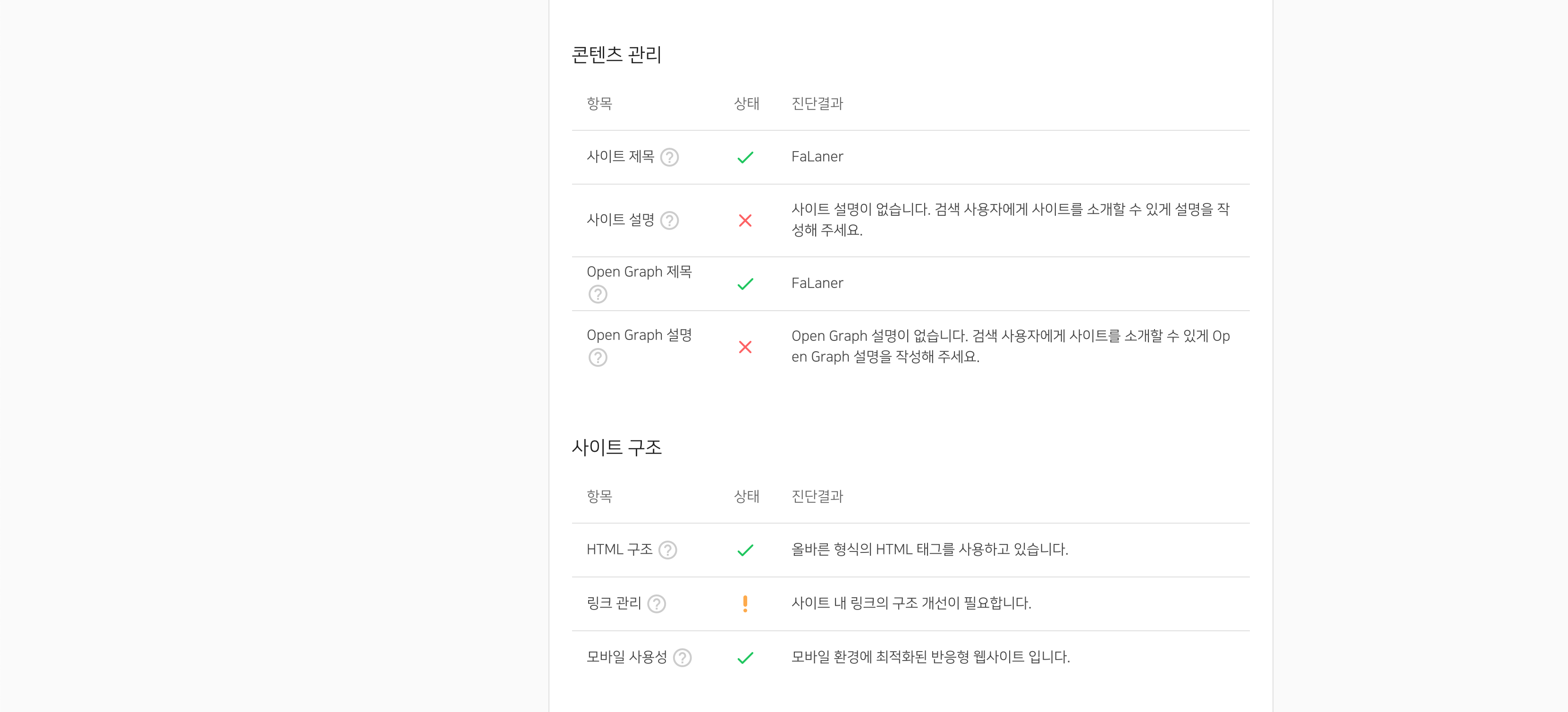Open the 사이트 제목 help icon
1568x712 pixels.
[x=670, y=158]
